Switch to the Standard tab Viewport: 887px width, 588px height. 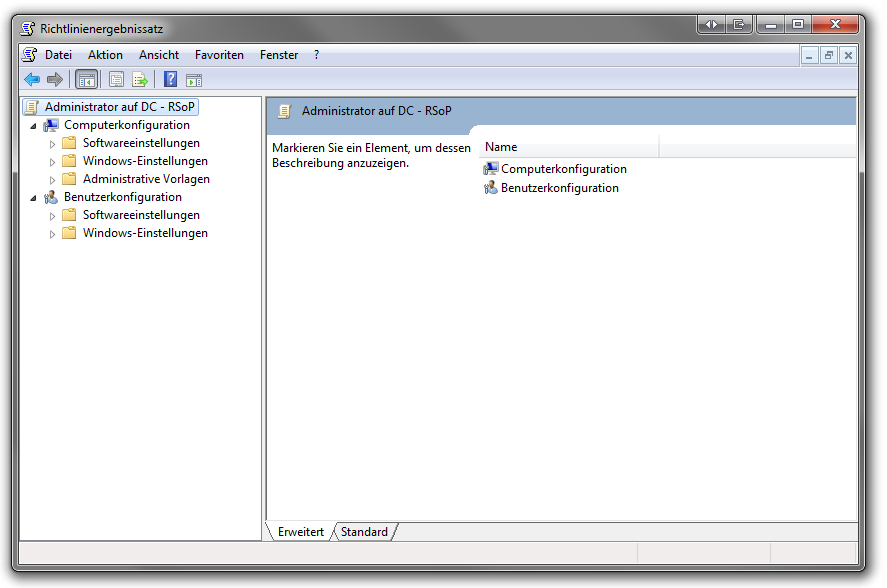coord(364,532)
